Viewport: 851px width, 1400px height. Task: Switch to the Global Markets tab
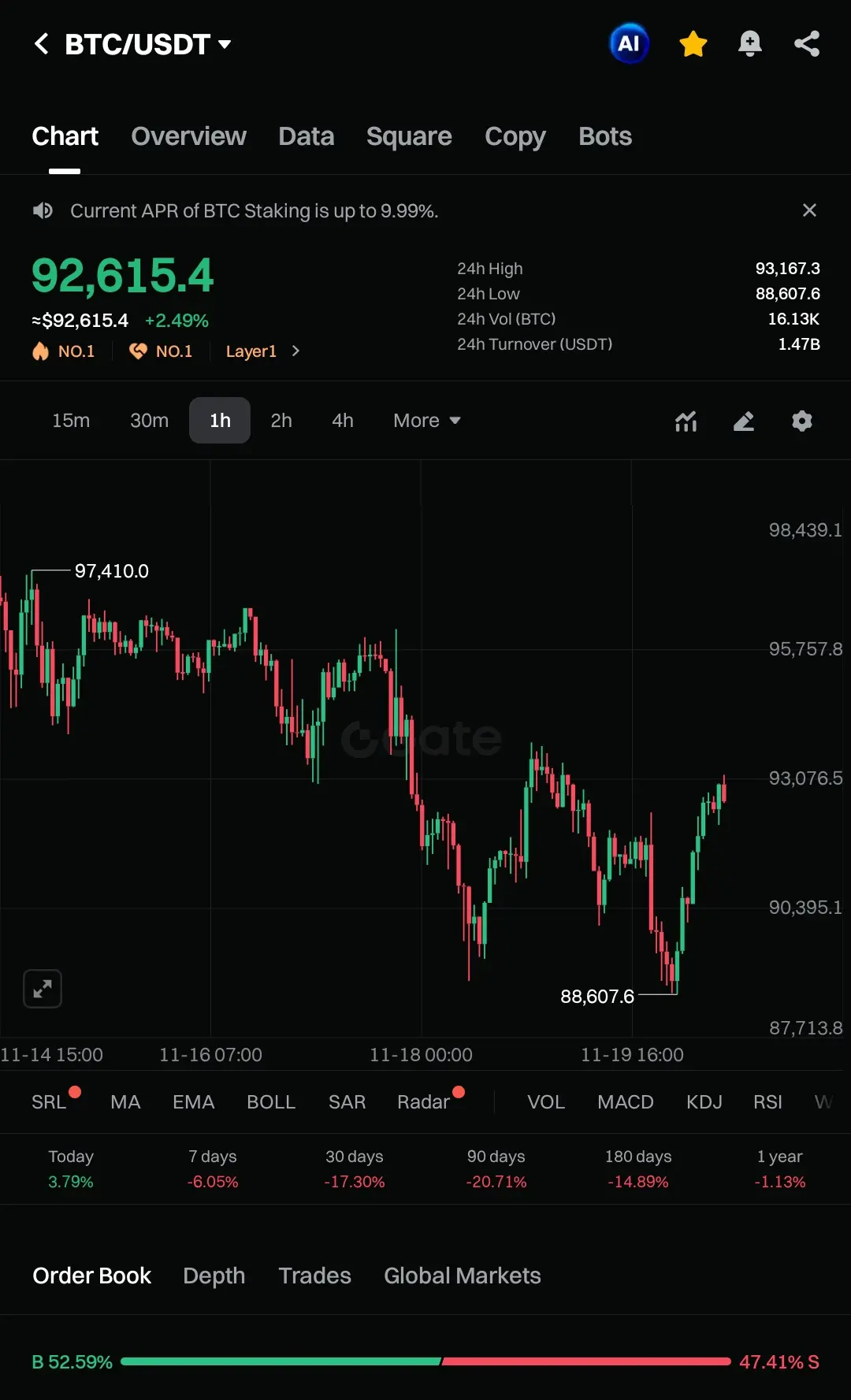463,1276
